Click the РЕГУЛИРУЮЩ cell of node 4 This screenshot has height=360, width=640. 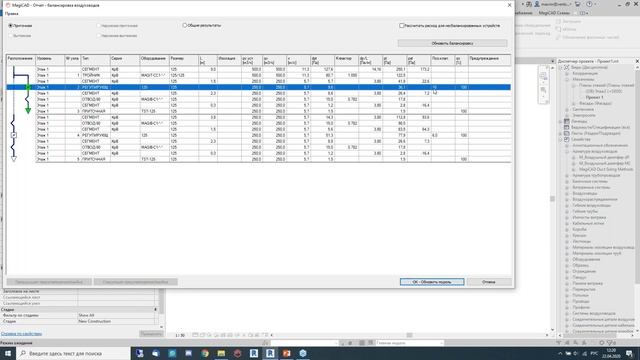pos(95,135)
